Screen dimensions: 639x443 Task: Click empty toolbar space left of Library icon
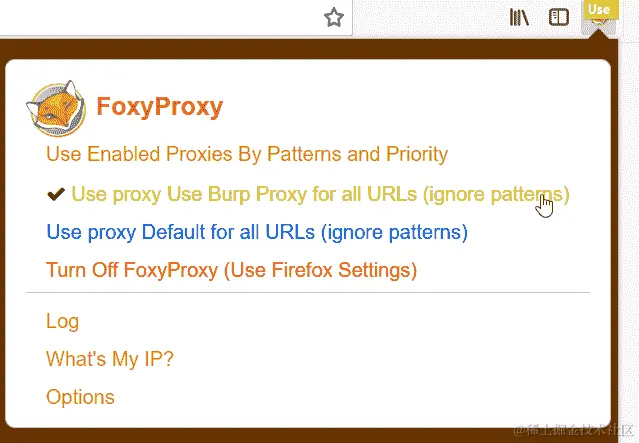(x=428, y=18)
